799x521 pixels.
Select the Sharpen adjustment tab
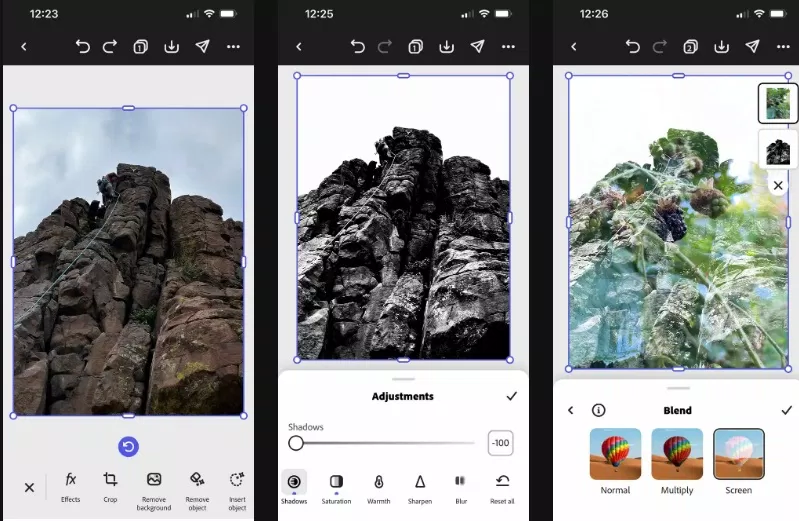click(420, 488)
